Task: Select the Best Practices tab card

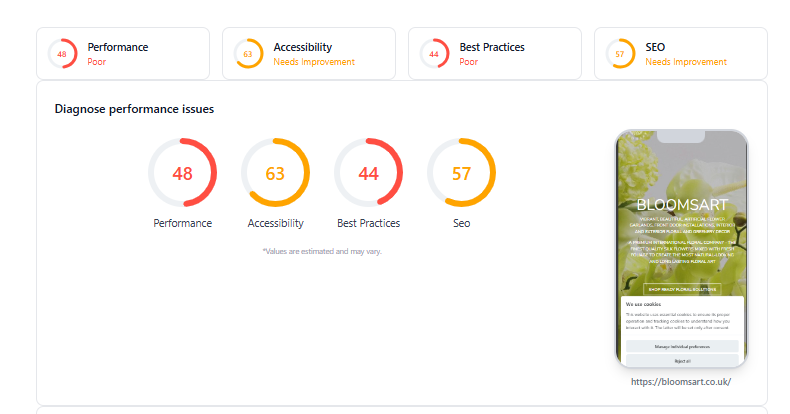Action: [x=495, y=53]
